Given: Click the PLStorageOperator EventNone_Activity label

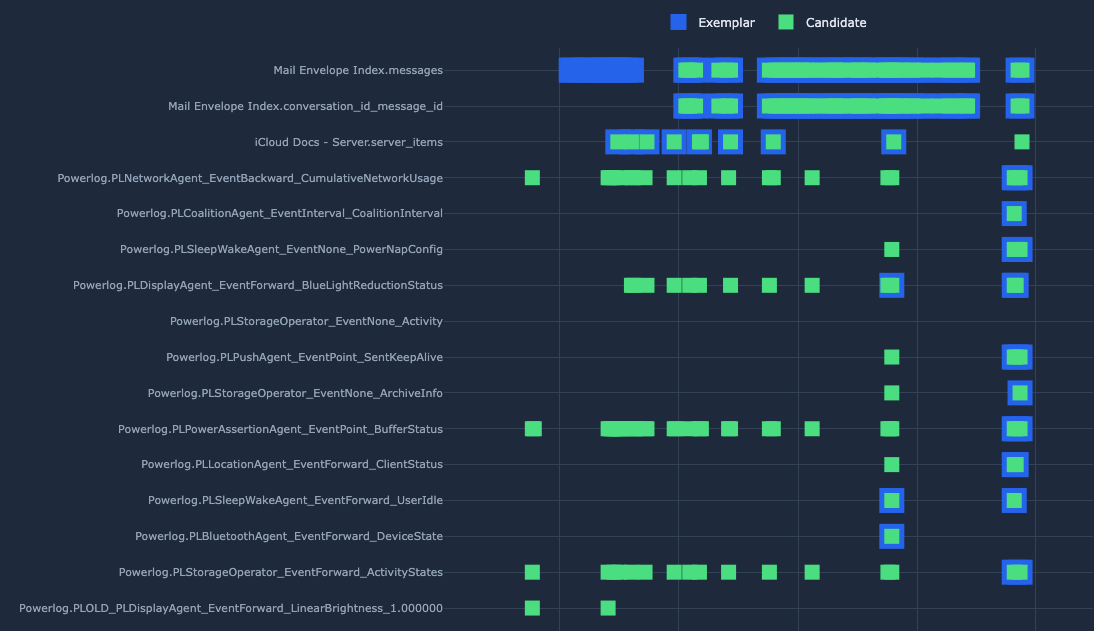Looking at the screenshot, I should (x=306, y=321).
